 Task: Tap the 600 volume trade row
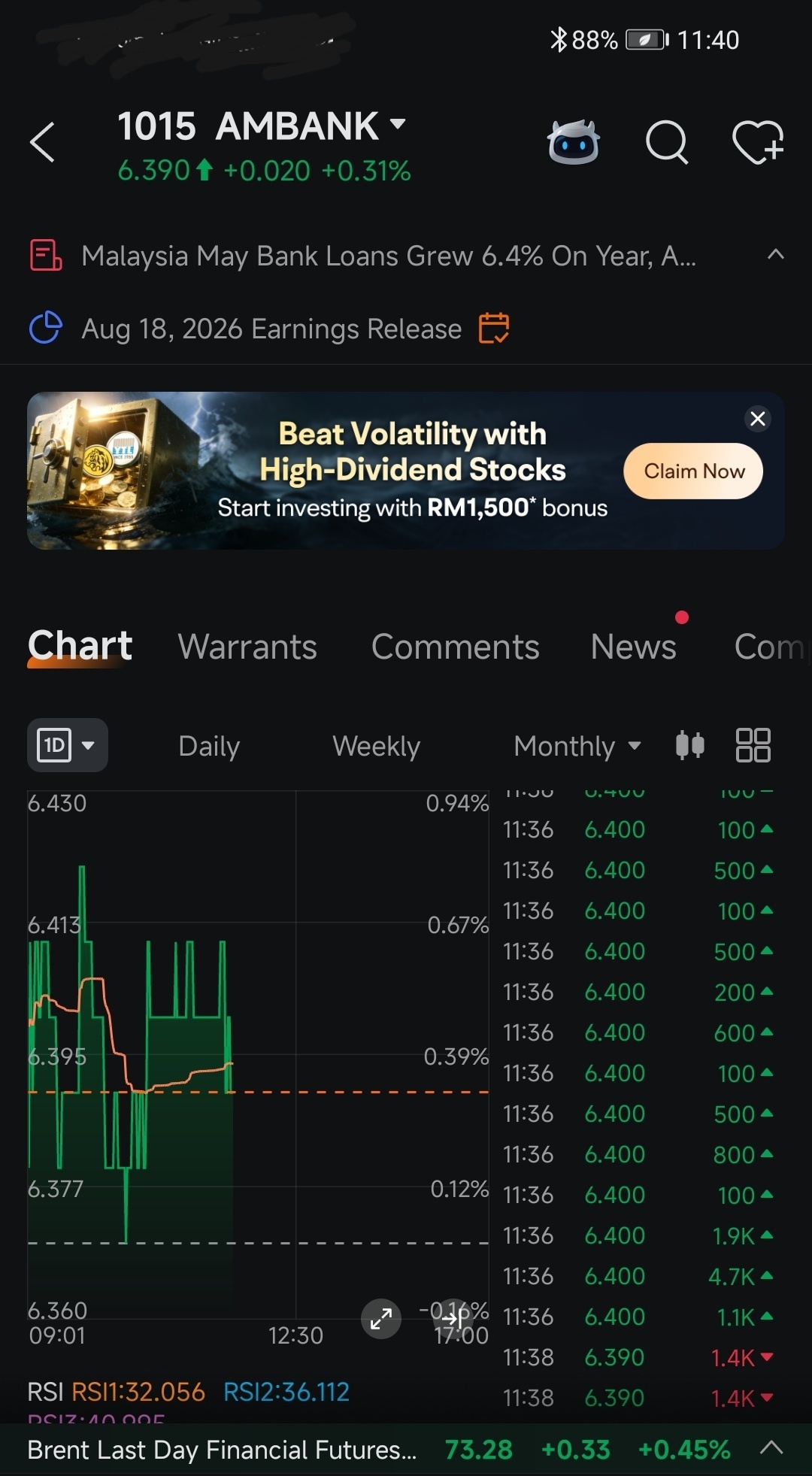pyautogui.click(x=639, y=1032)
